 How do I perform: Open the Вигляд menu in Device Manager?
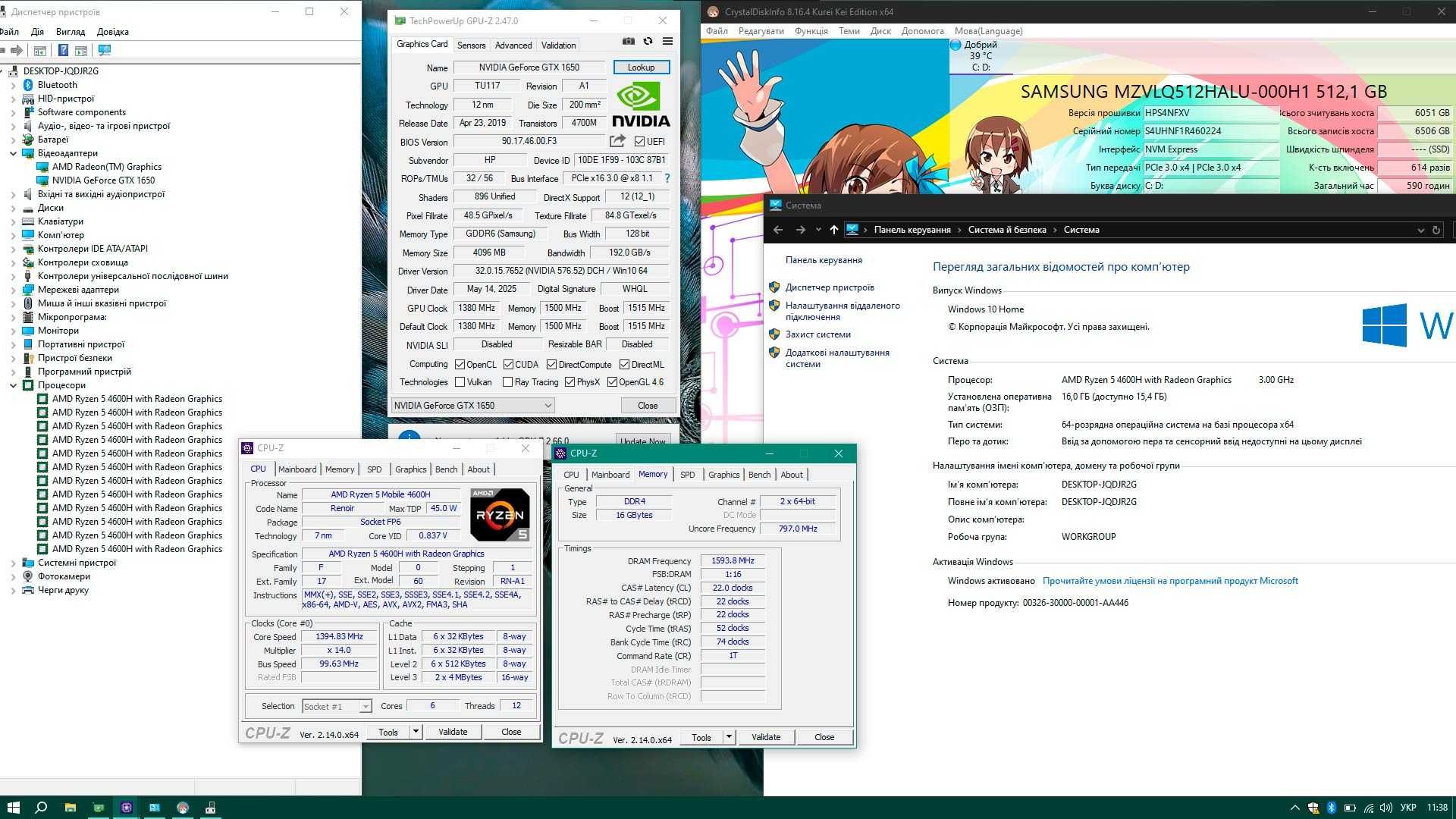click(71, 32)
